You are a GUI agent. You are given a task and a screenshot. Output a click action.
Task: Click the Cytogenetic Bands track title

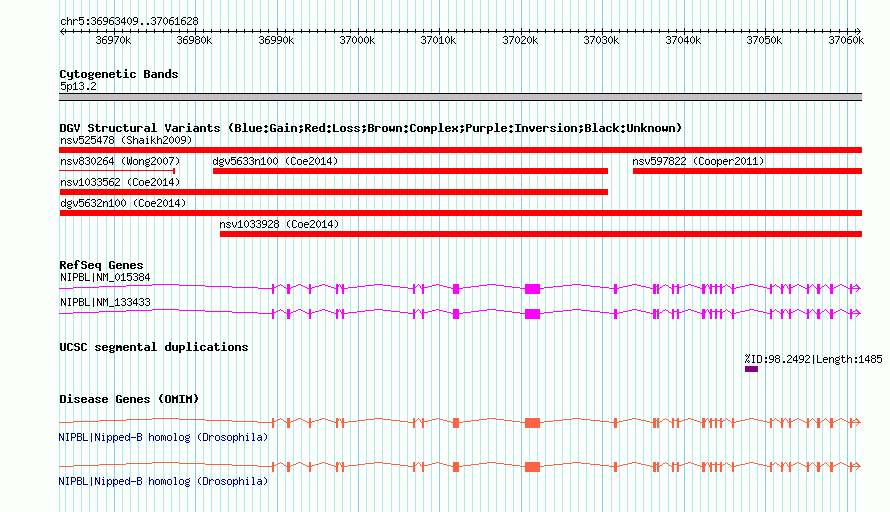[x=119, y=74]
